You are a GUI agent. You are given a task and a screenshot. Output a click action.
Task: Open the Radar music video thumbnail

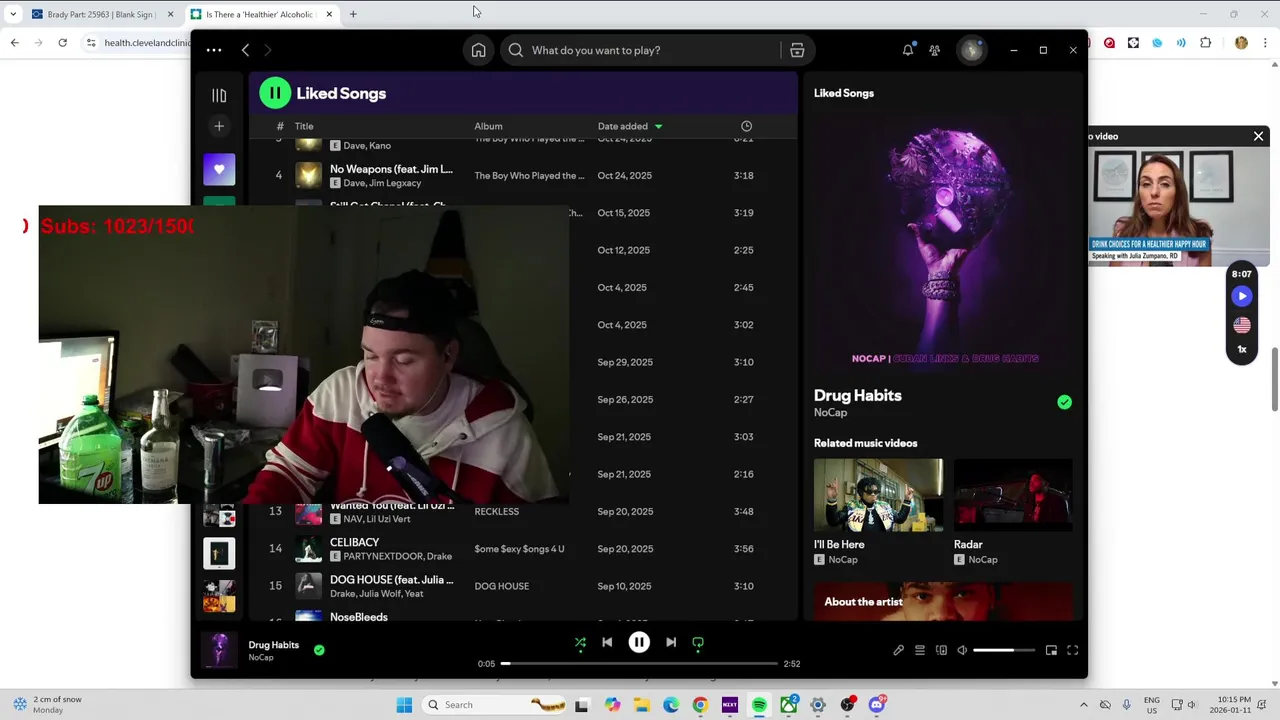point(1013,495)
